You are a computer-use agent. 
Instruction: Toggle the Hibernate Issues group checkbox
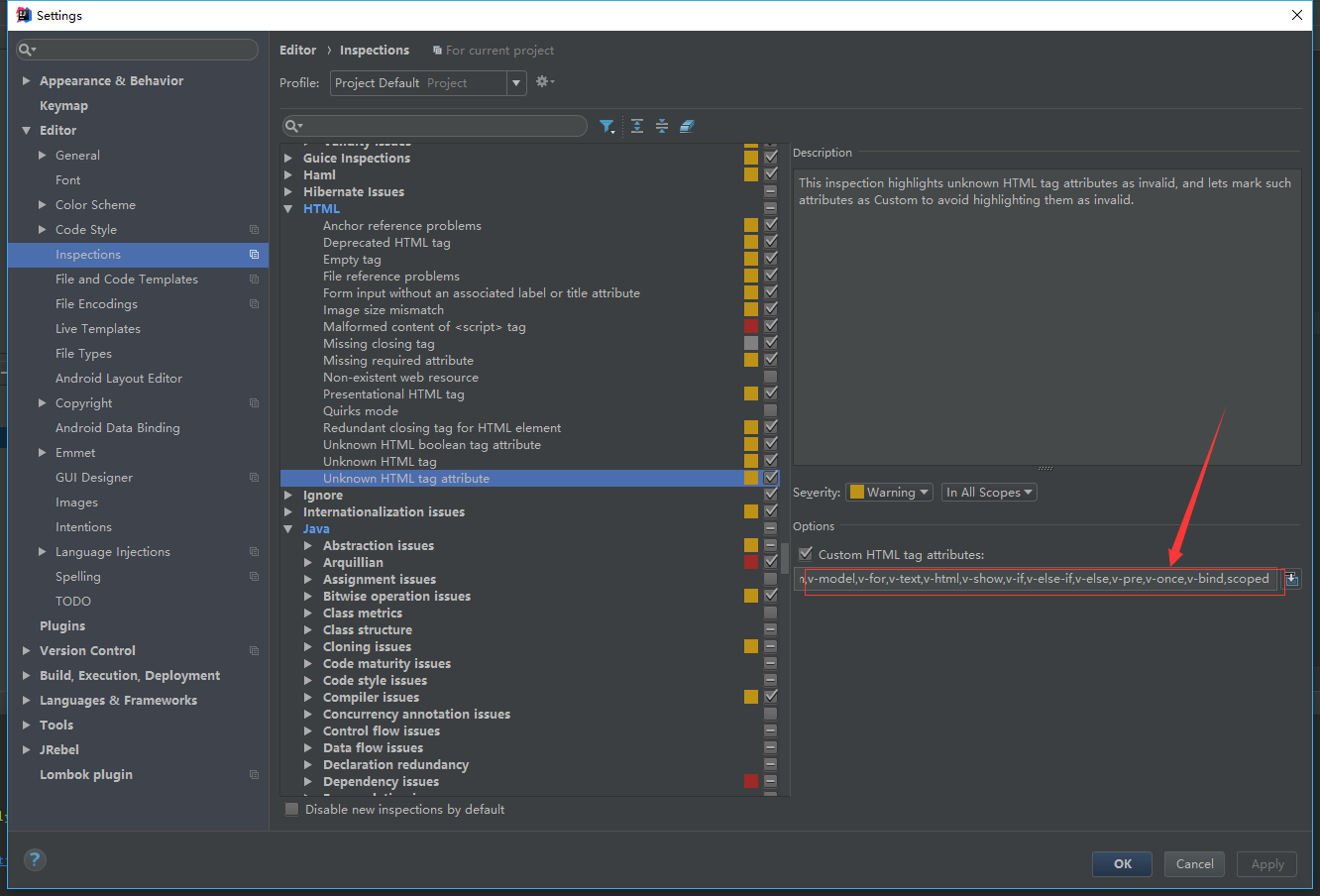[771, 191]
